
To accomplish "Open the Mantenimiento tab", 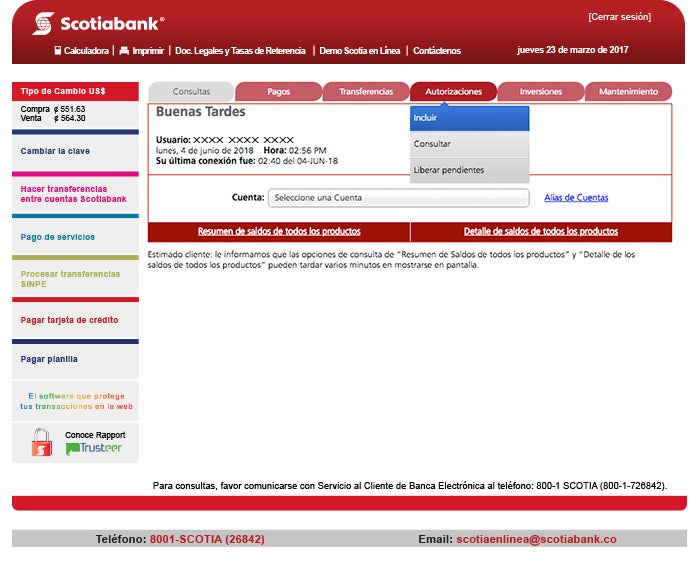I will 628,92.
